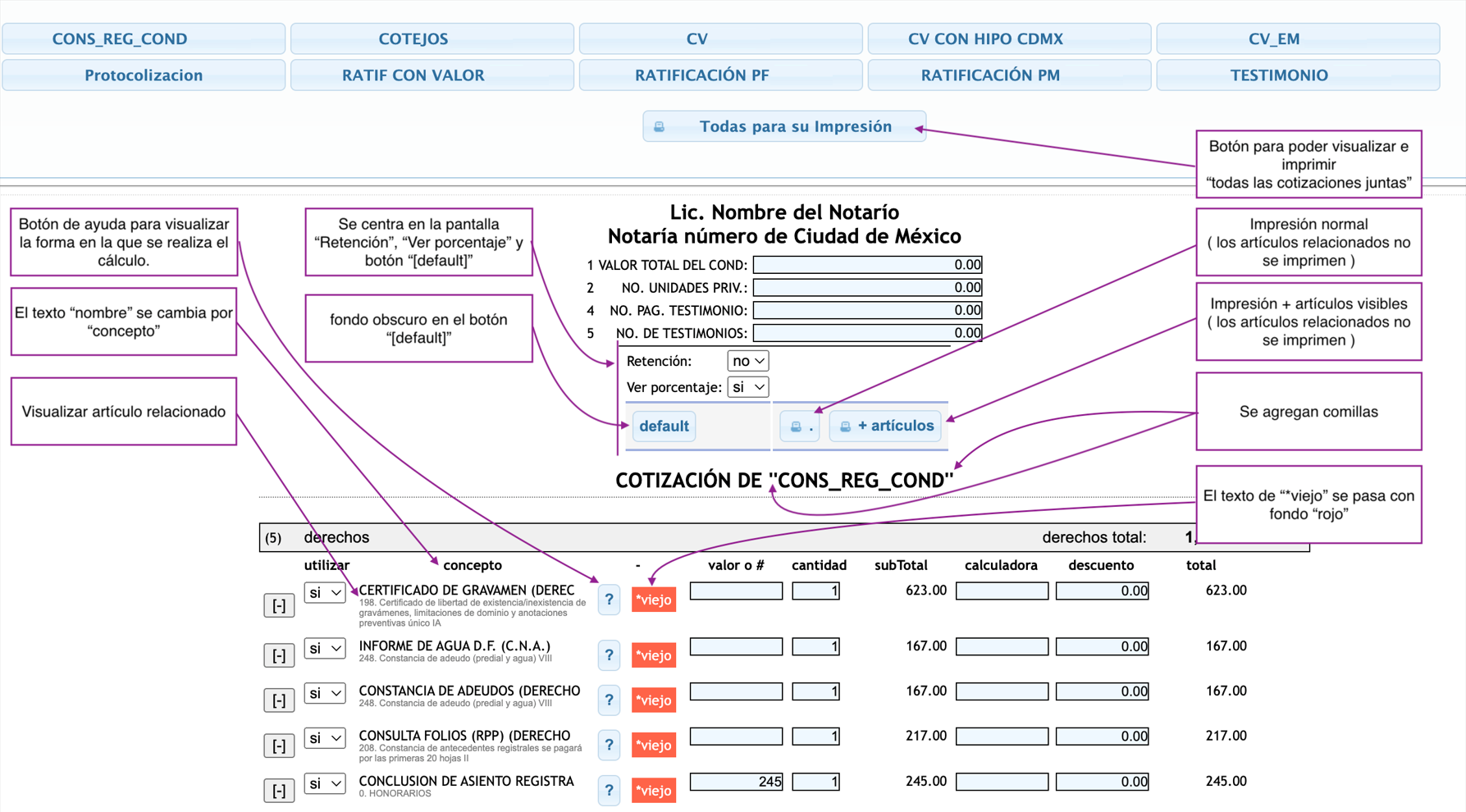The image size is (1466, 812).
Task: Click NO. DE TESTIMONIOS input field
Action: (x=867, y=333)
